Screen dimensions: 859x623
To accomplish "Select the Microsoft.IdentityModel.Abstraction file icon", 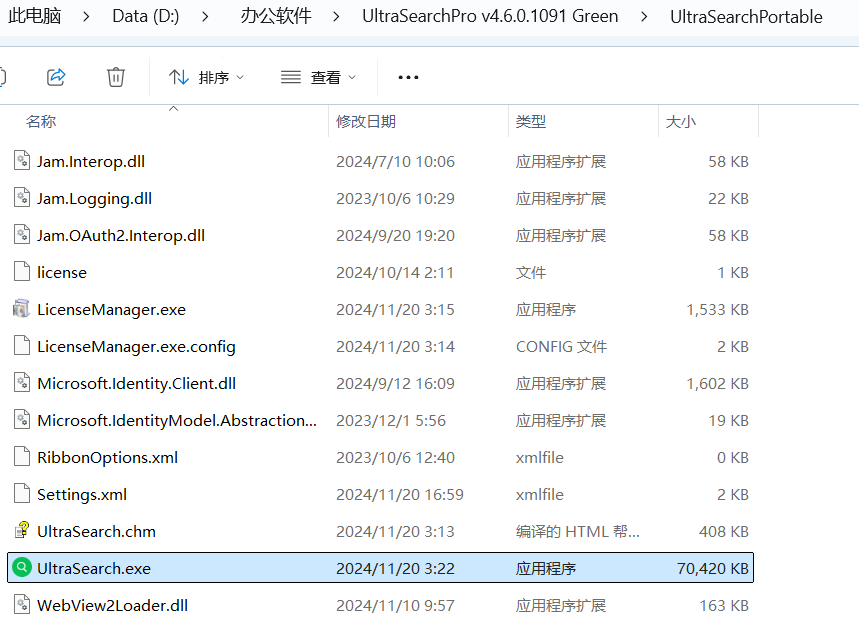I will click(22, 419).
